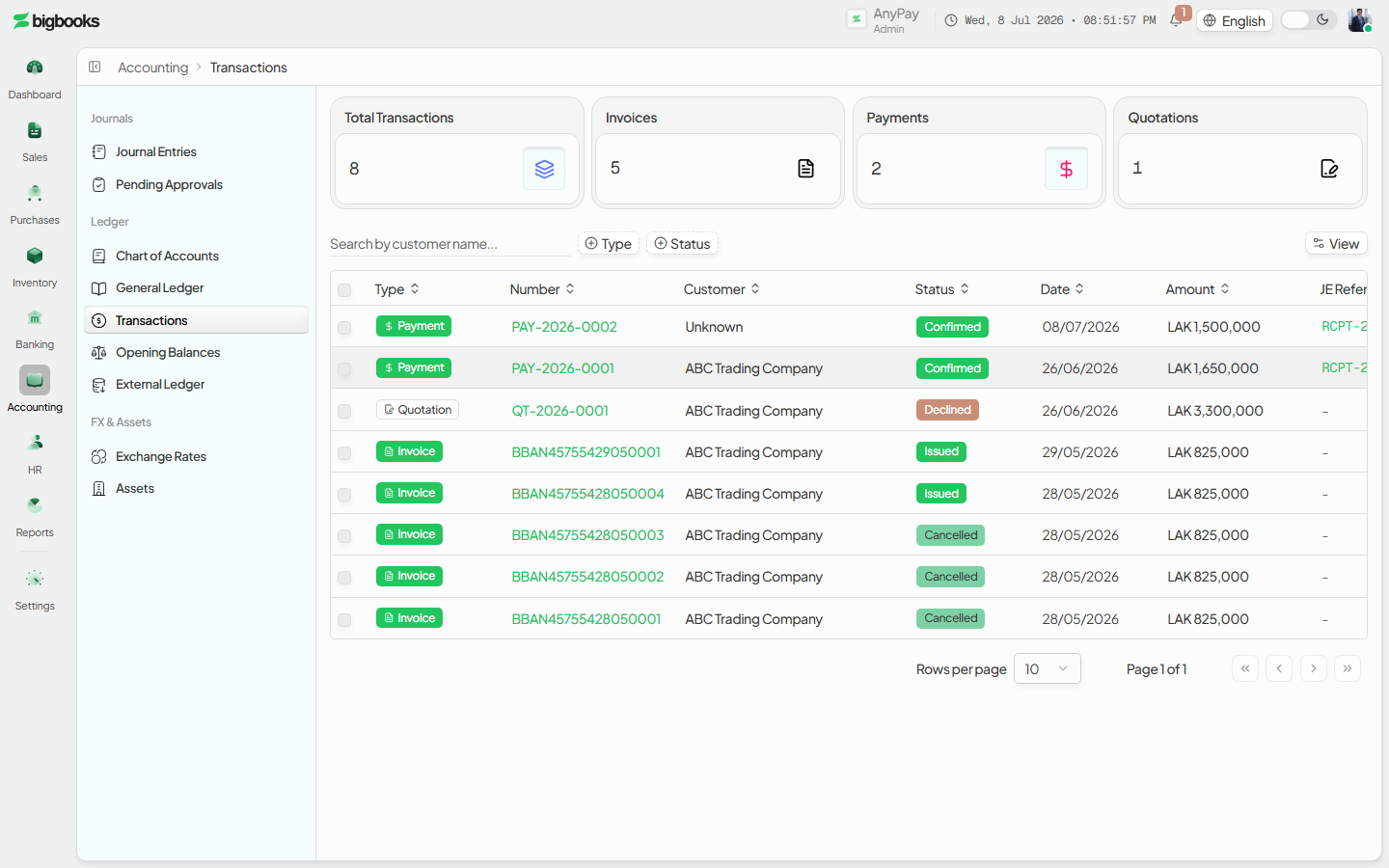Select the Transactions sidebar item

coord(196,320)
